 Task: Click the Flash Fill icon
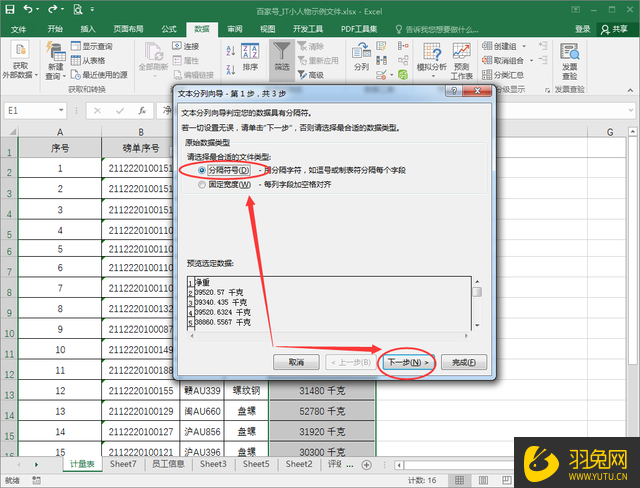tap(381, 46)
